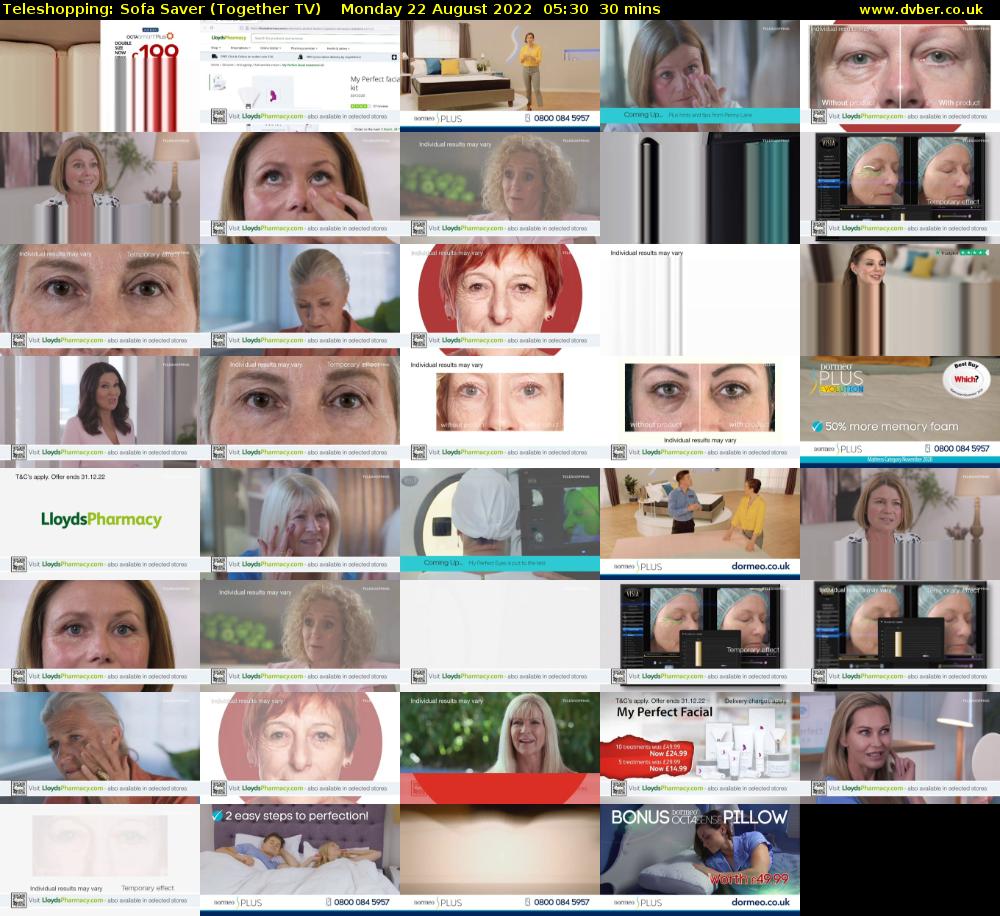Image resolution: width=1000 pixels, height=916 pixels.
Task: Select the duration '30 mins'
Action: [629, 9]
